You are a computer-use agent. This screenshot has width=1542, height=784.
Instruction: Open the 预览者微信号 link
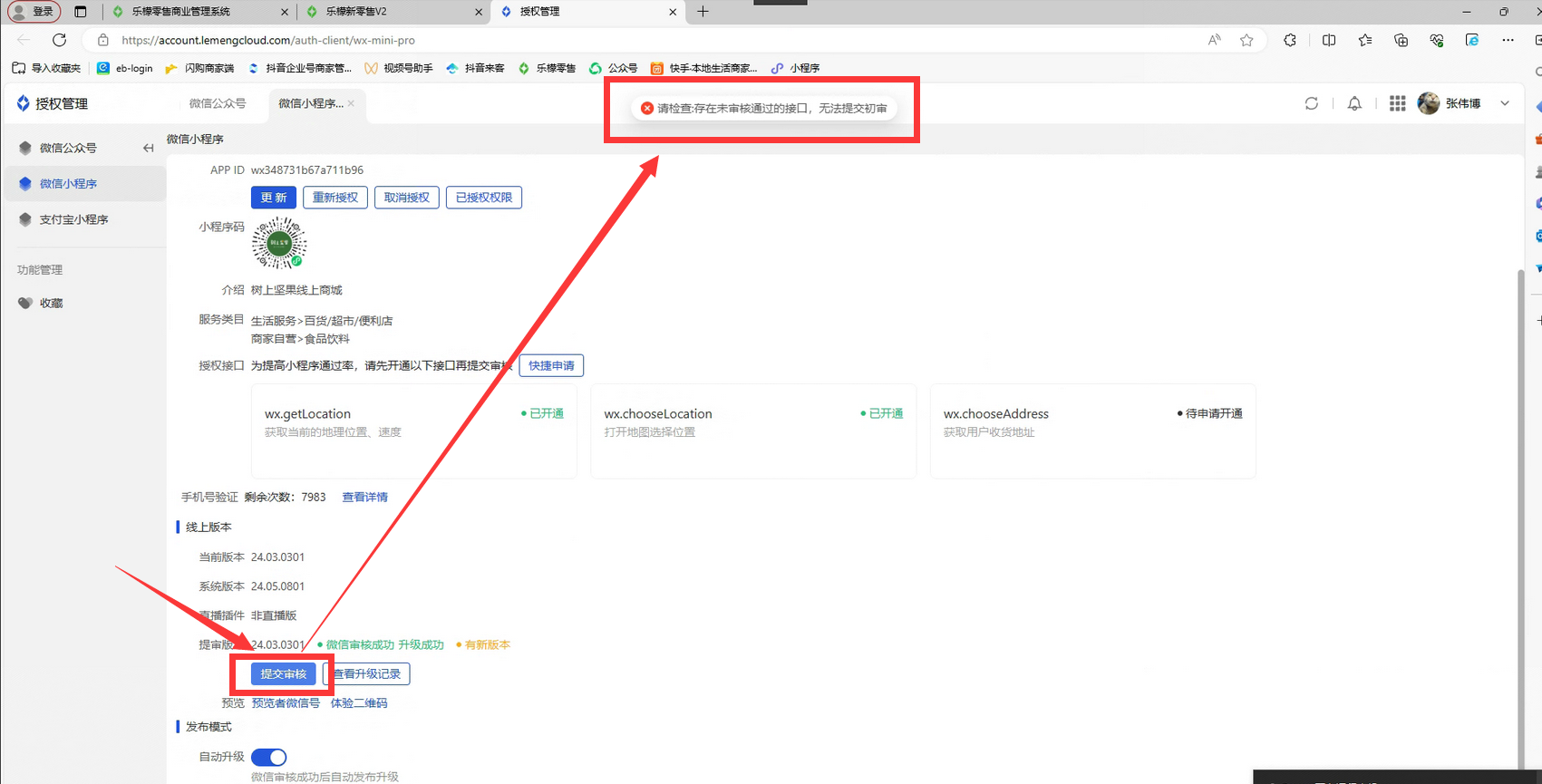click(x=286, y=702)
